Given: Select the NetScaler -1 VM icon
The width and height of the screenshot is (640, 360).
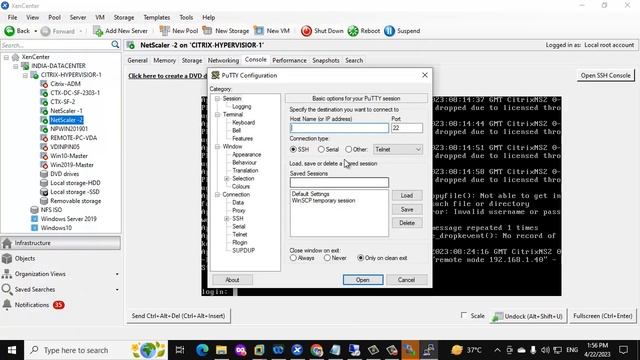Looking at the screenshot, I should click(x=44, y=111).
